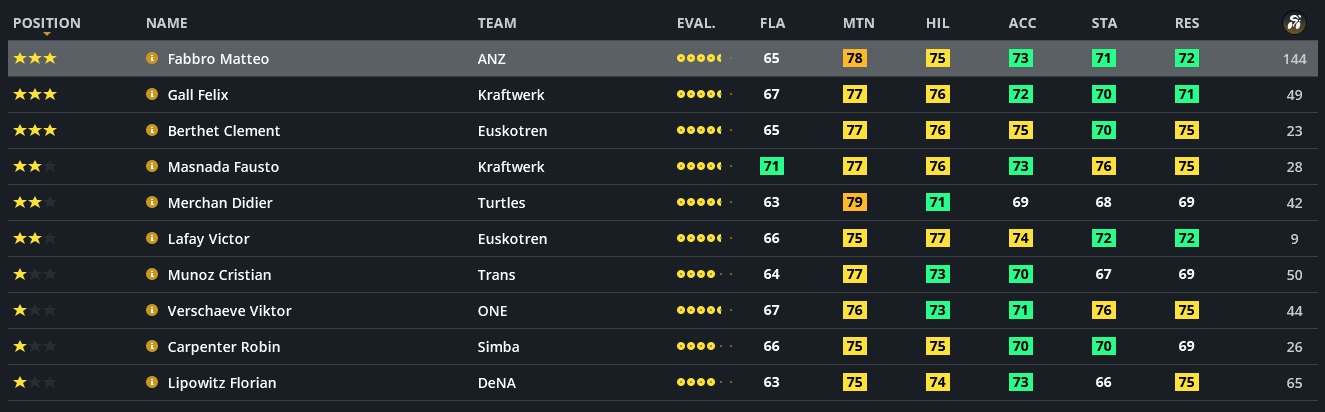Click the orange 79 MTN value for Merchan
Screen dimensions: 1325x412
[855, 203]
